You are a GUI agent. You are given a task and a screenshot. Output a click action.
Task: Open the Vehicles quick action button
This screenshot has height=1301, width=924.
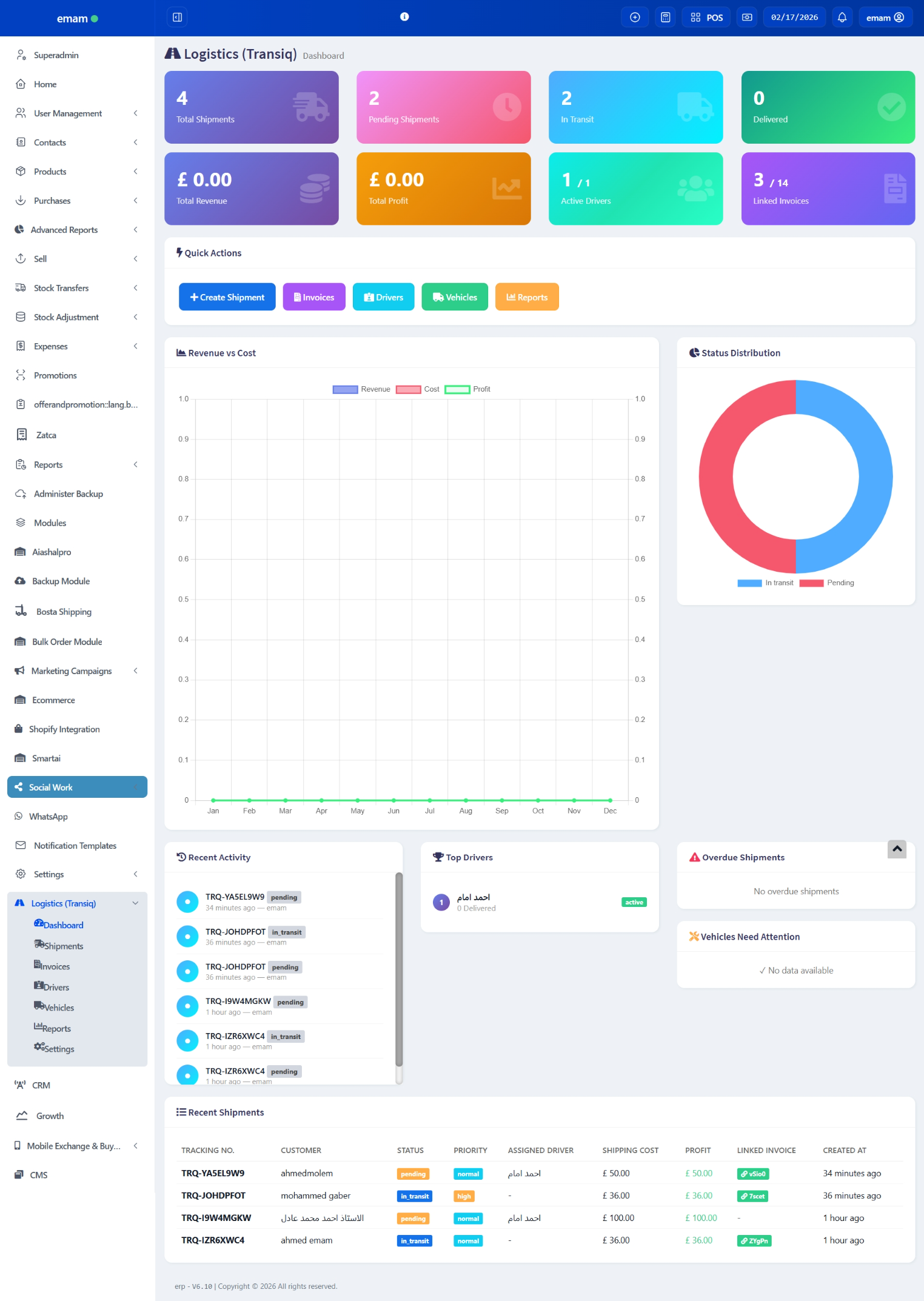pos(455,297)
